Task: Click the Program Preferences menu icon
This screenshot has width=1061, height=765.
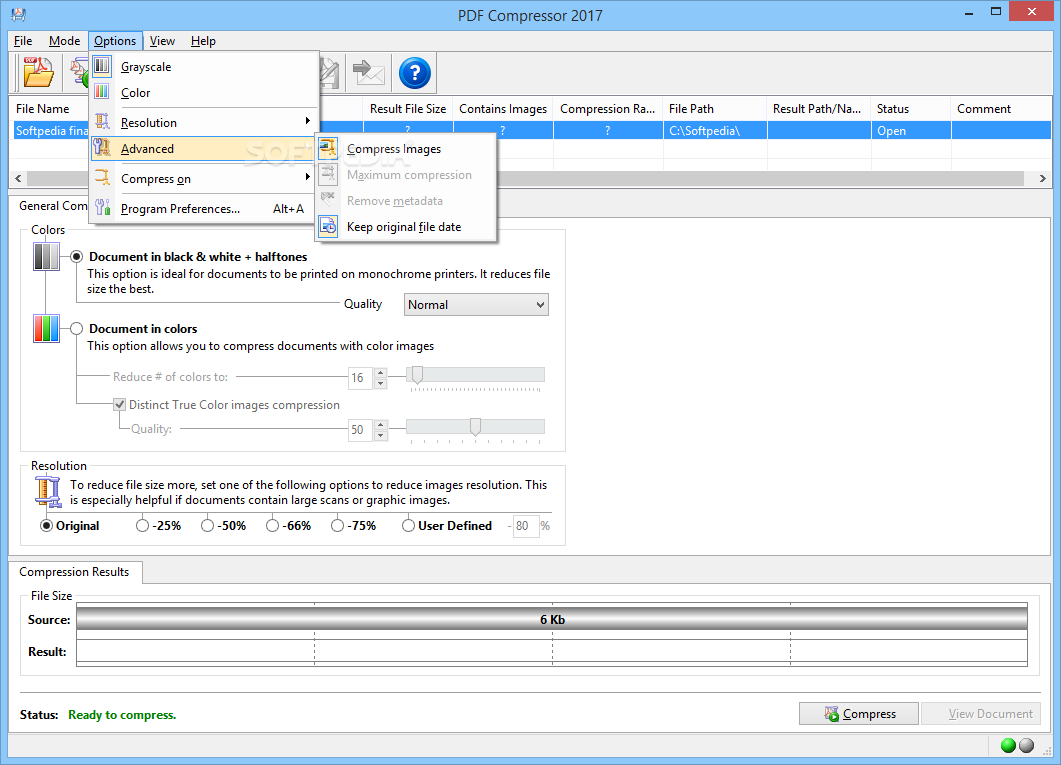Action: coord(101,208)
